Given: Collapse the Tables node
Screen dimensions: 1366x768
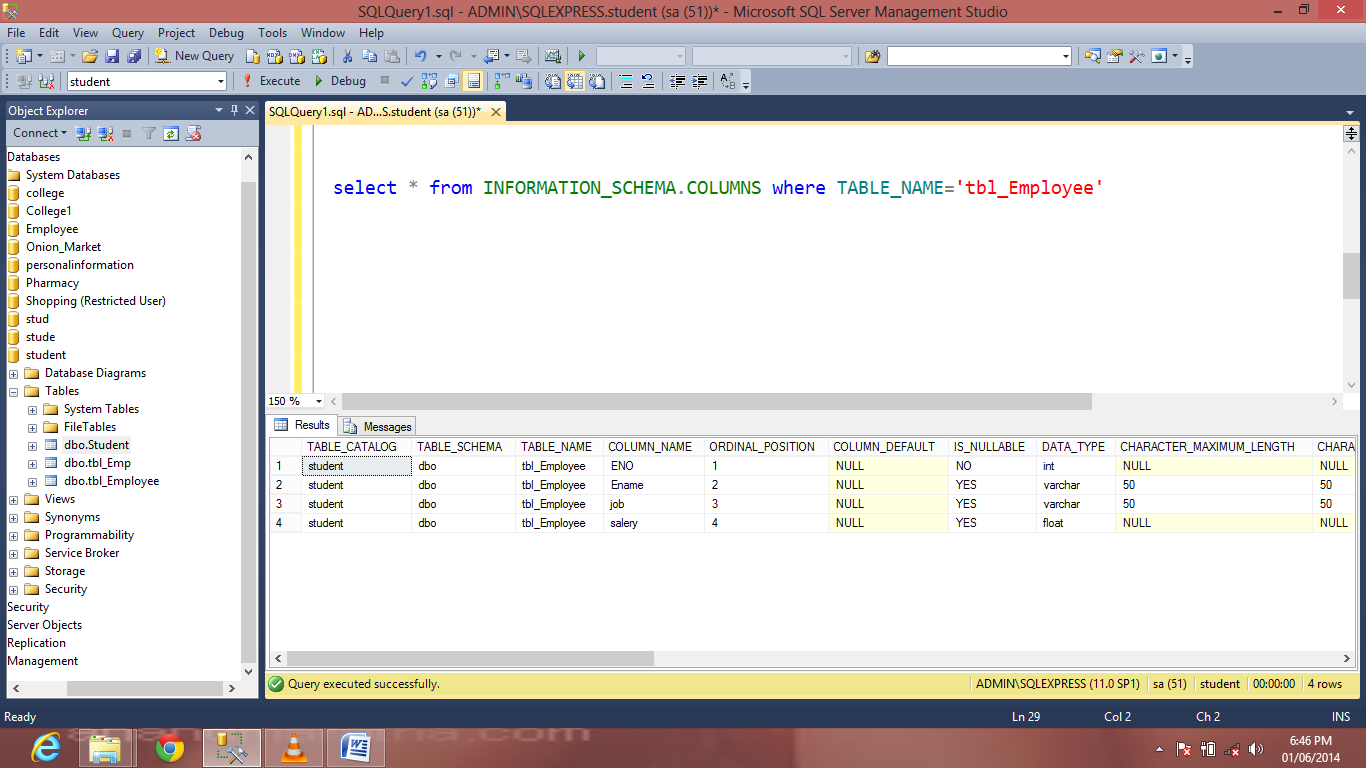Looking at the screenshot, I should point(14,391).
